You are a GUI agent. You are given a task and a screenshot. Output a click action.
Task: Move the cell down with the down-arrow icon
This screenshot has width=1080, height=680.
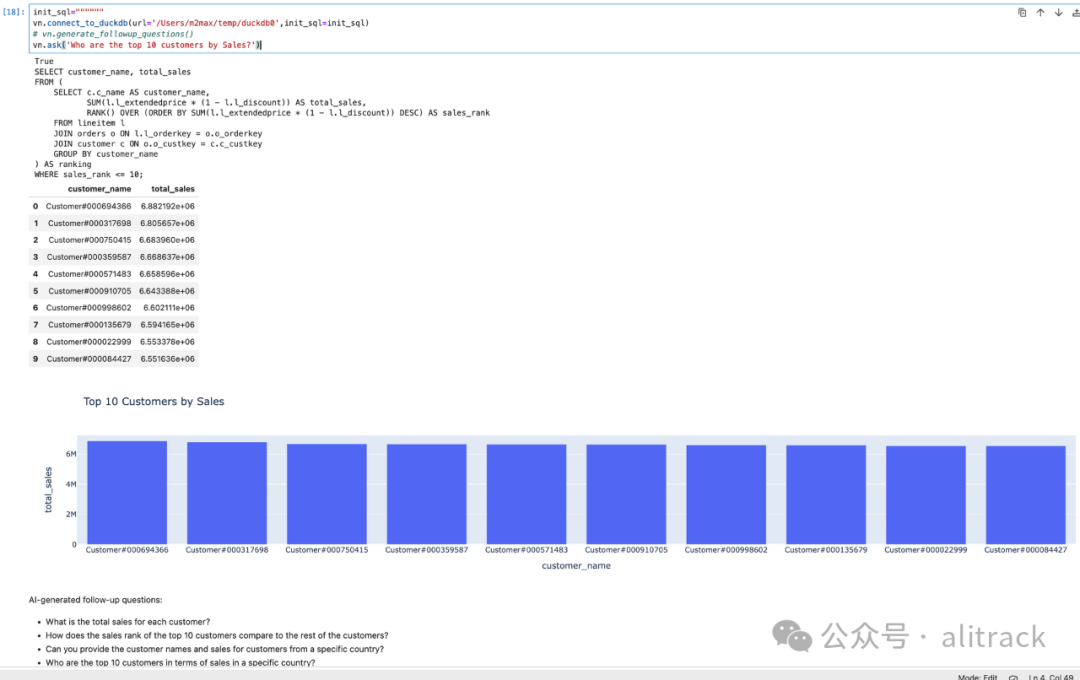[1059, 12]
